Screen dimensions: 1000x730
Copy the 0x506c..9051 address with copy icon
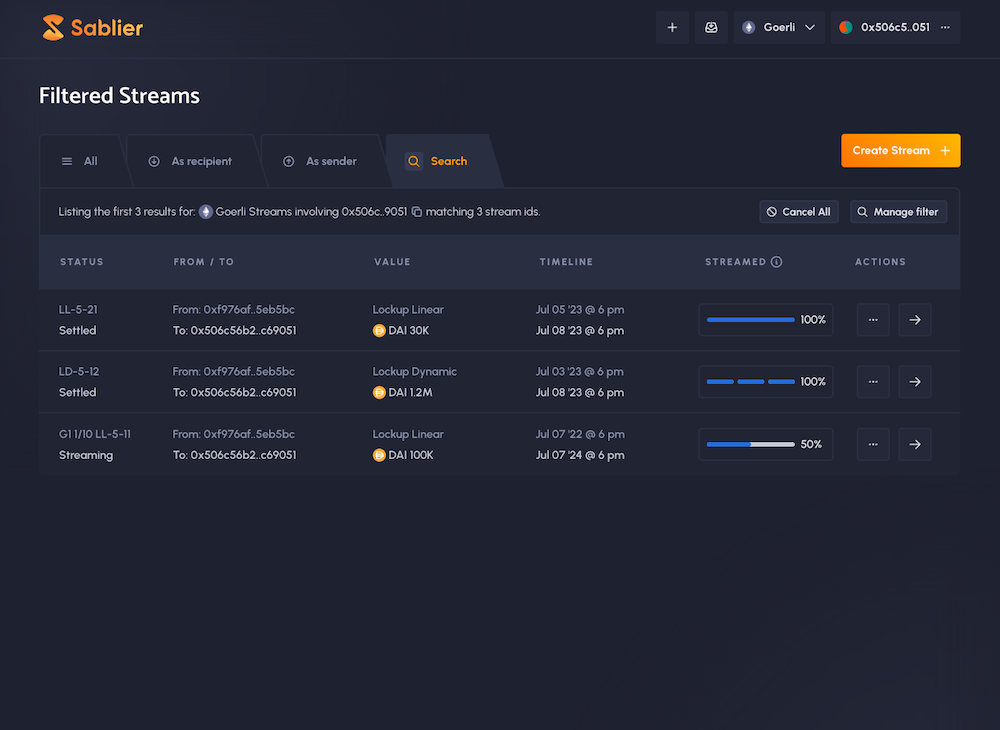(417, 212)
